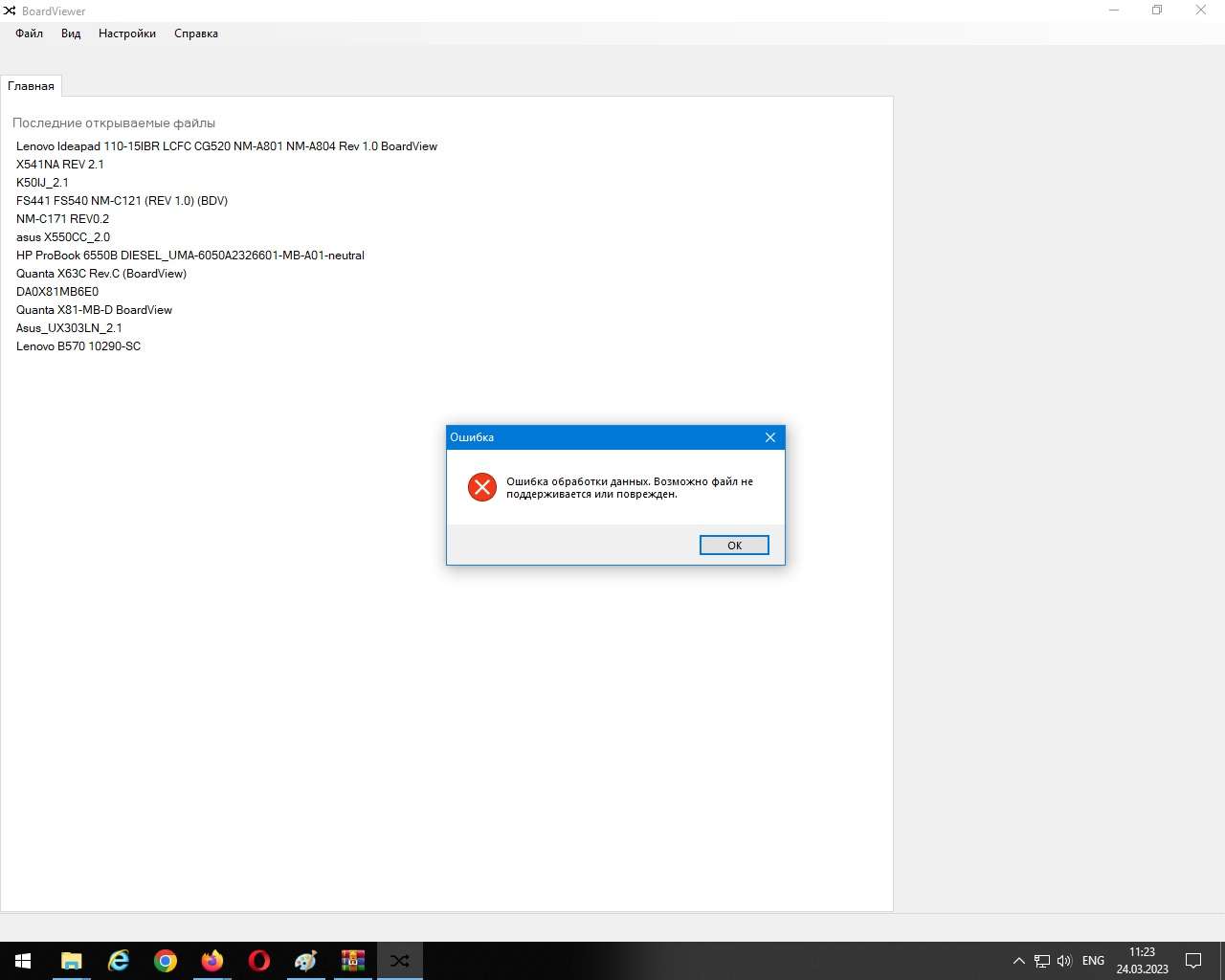Open recent file Lenovo B570 10290-SC
The height and width of the screenshot is (980, 1225).
point(78,346)
